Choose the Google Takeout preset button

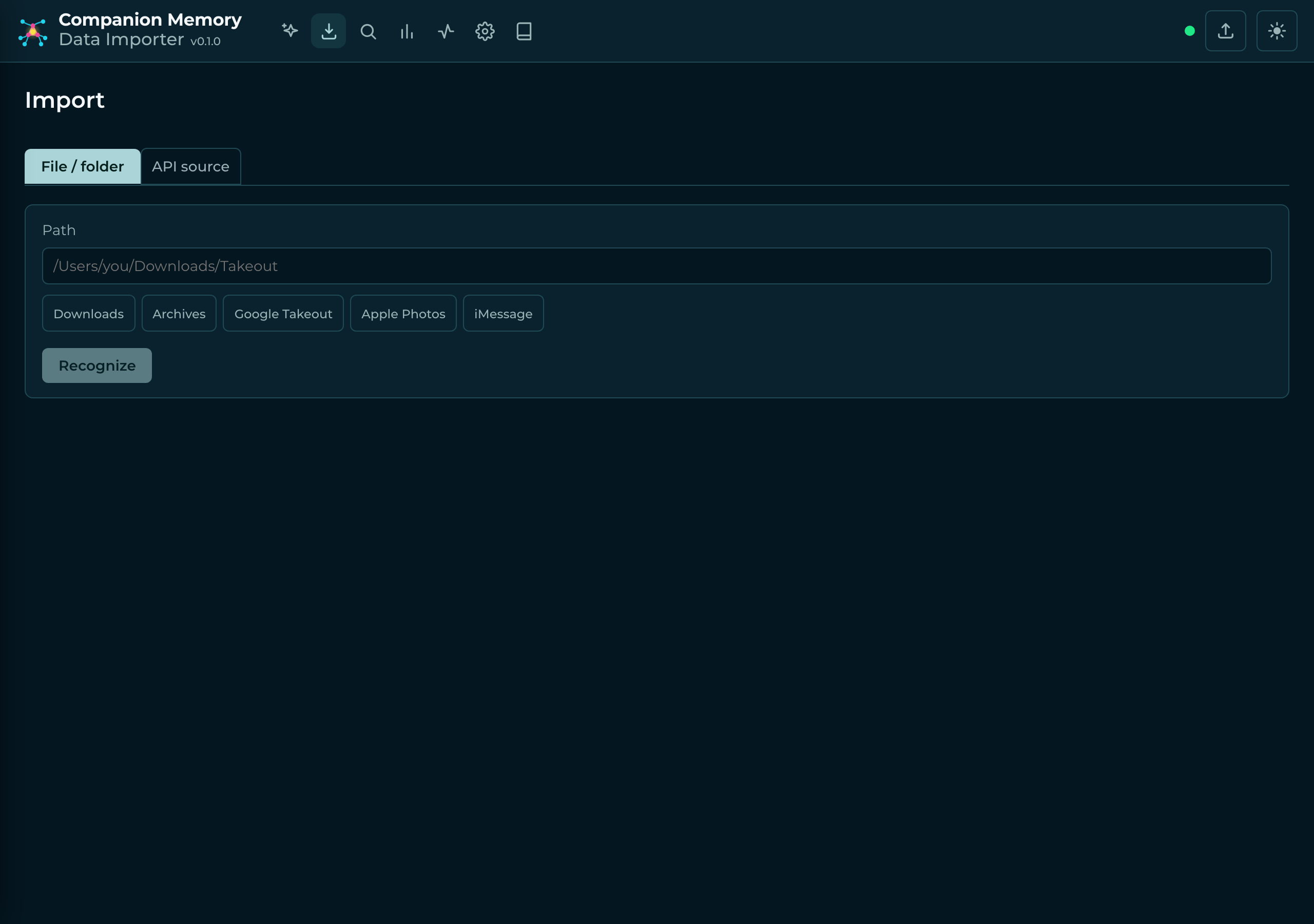283,314
